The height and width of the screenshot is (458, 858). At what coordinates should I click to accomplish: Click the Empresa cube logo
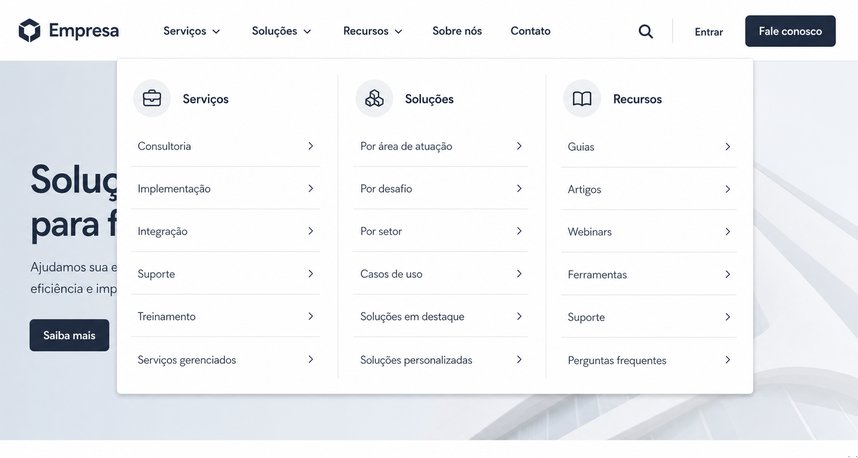pyautogui.click(x=30, y=31)
